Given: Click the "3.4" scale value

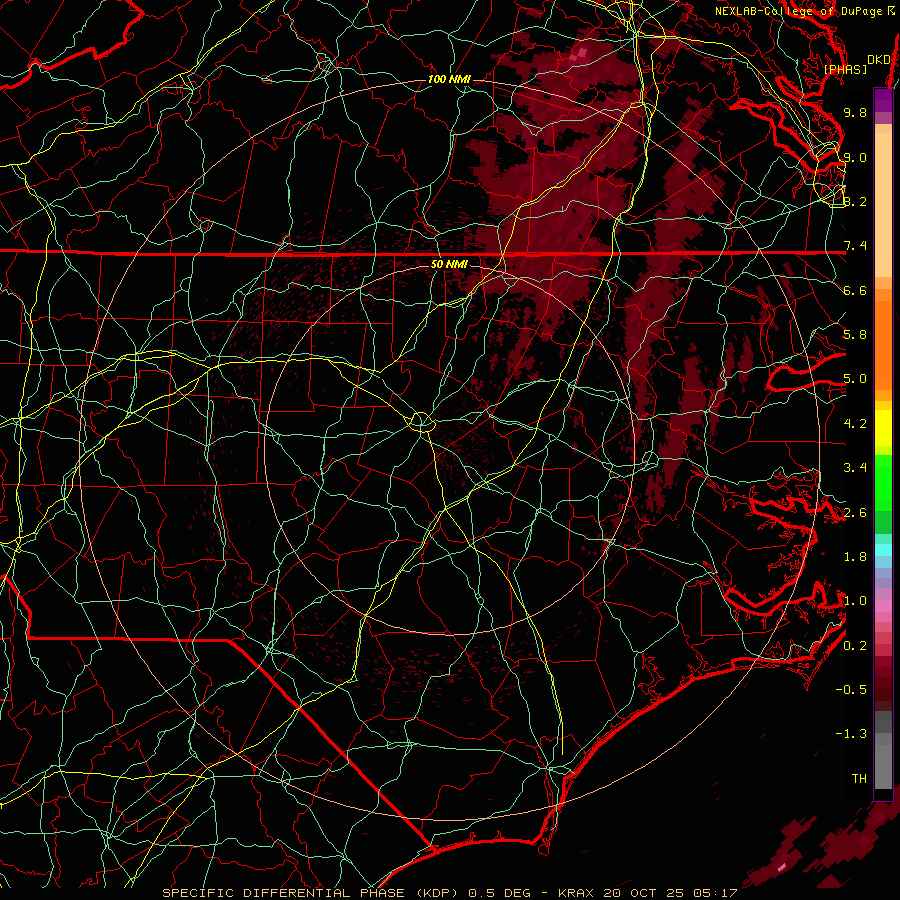Looking at the screenshot, I should 855,468.
